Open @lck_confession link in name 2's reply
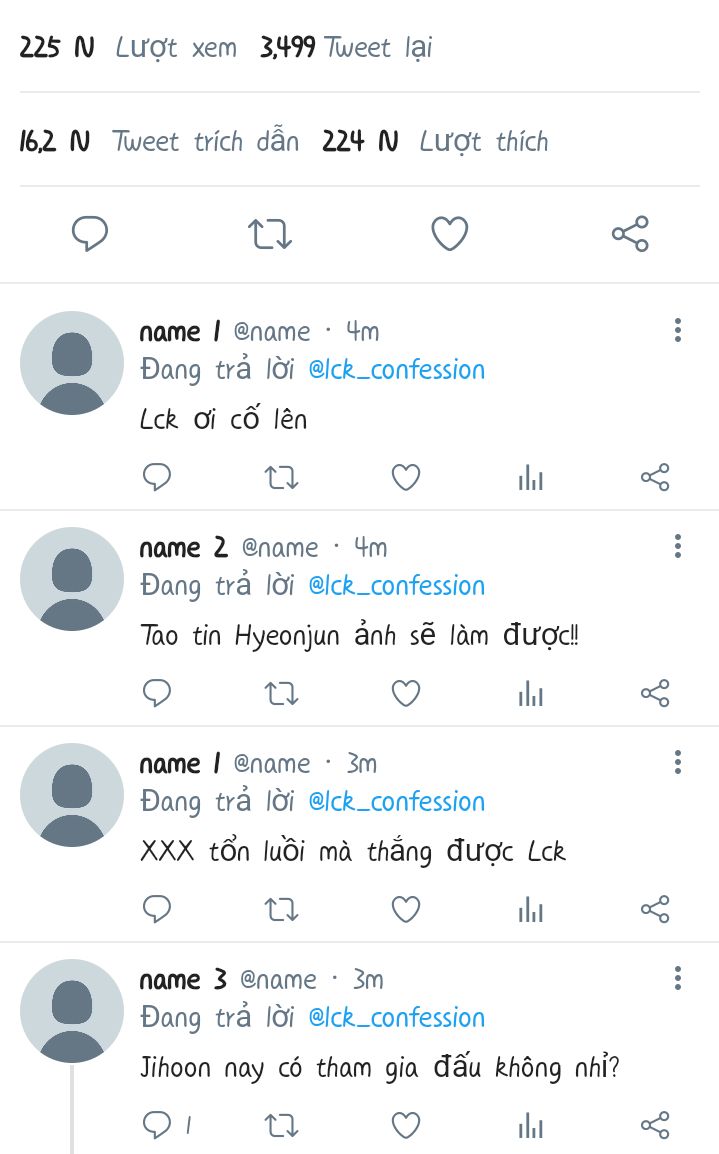 pyautogui.click(x=396, y=586)
